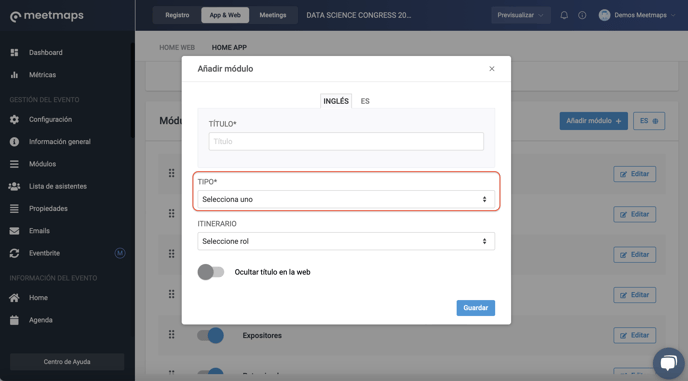
Task: Click Editar button in Expositores row
Action: pyautogui.click(x=634, y=335)
